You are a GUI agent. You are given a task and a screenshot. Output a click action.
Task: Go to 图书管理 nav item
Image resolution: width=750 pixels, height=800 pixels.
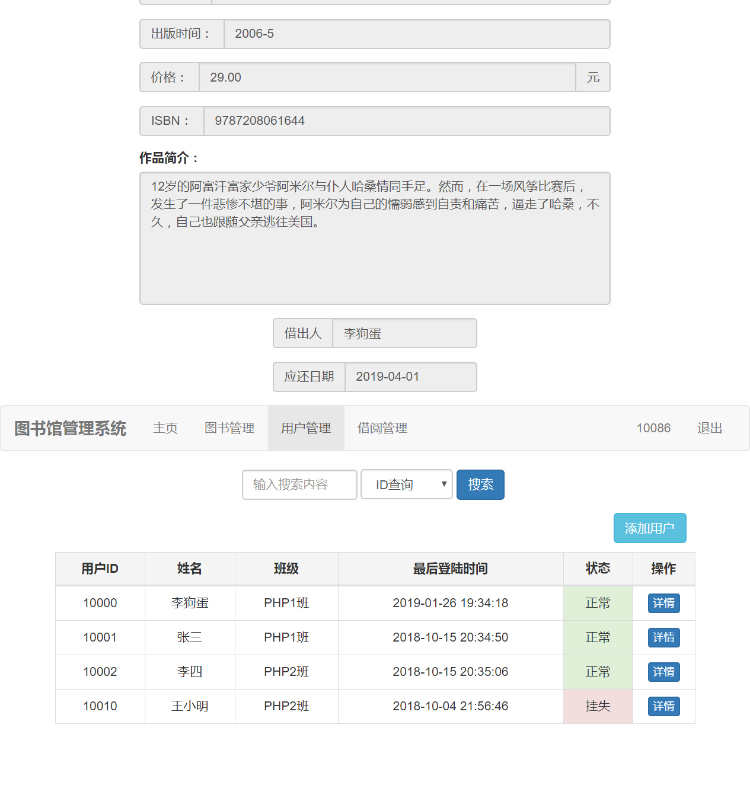click(230, 428)
